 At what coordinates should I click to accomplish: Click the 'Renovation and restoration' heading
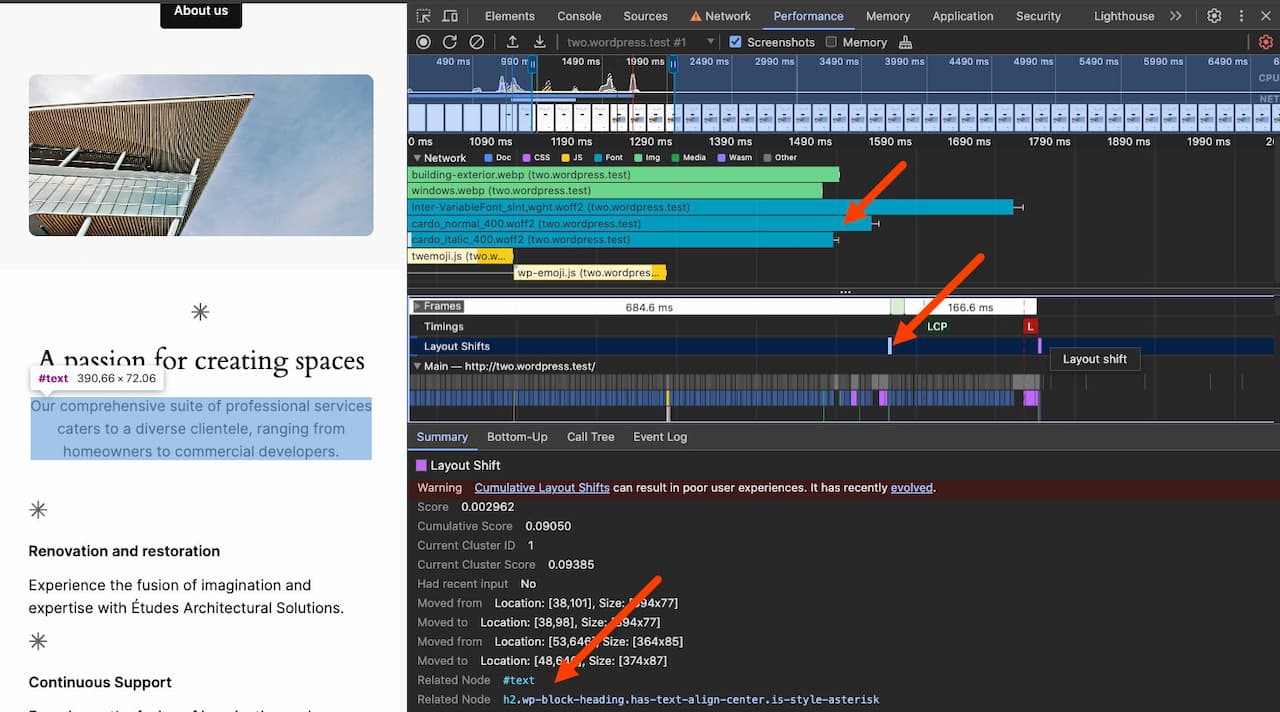[x=124, y=551]
